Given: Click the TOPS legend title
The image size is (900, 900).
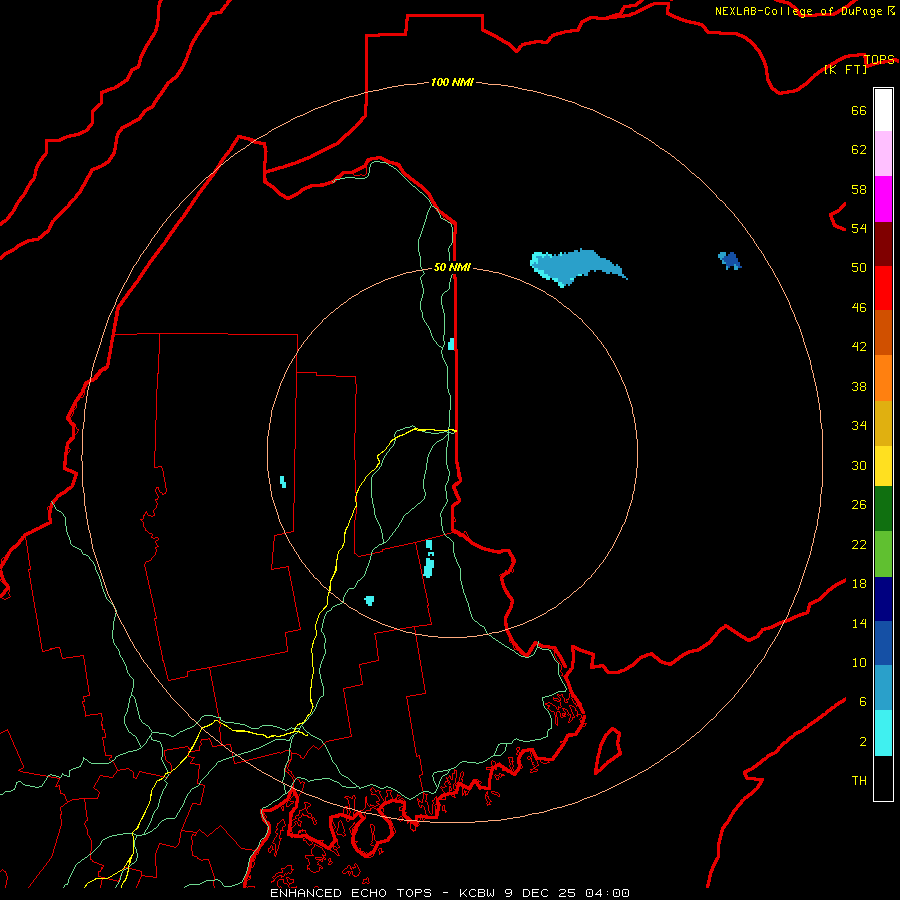Looking at the screenshot, I should 879,59.
